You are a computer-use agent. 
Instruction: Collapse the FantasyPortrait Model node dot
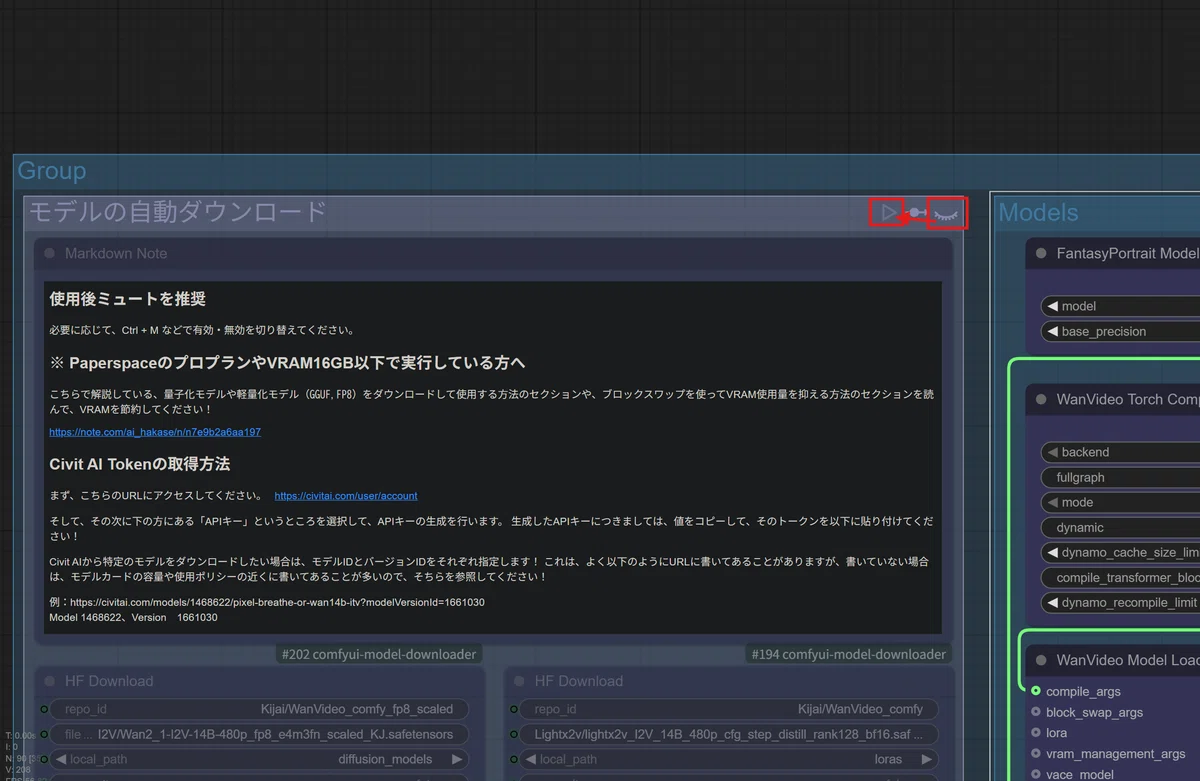click(x=1041, y=254)
